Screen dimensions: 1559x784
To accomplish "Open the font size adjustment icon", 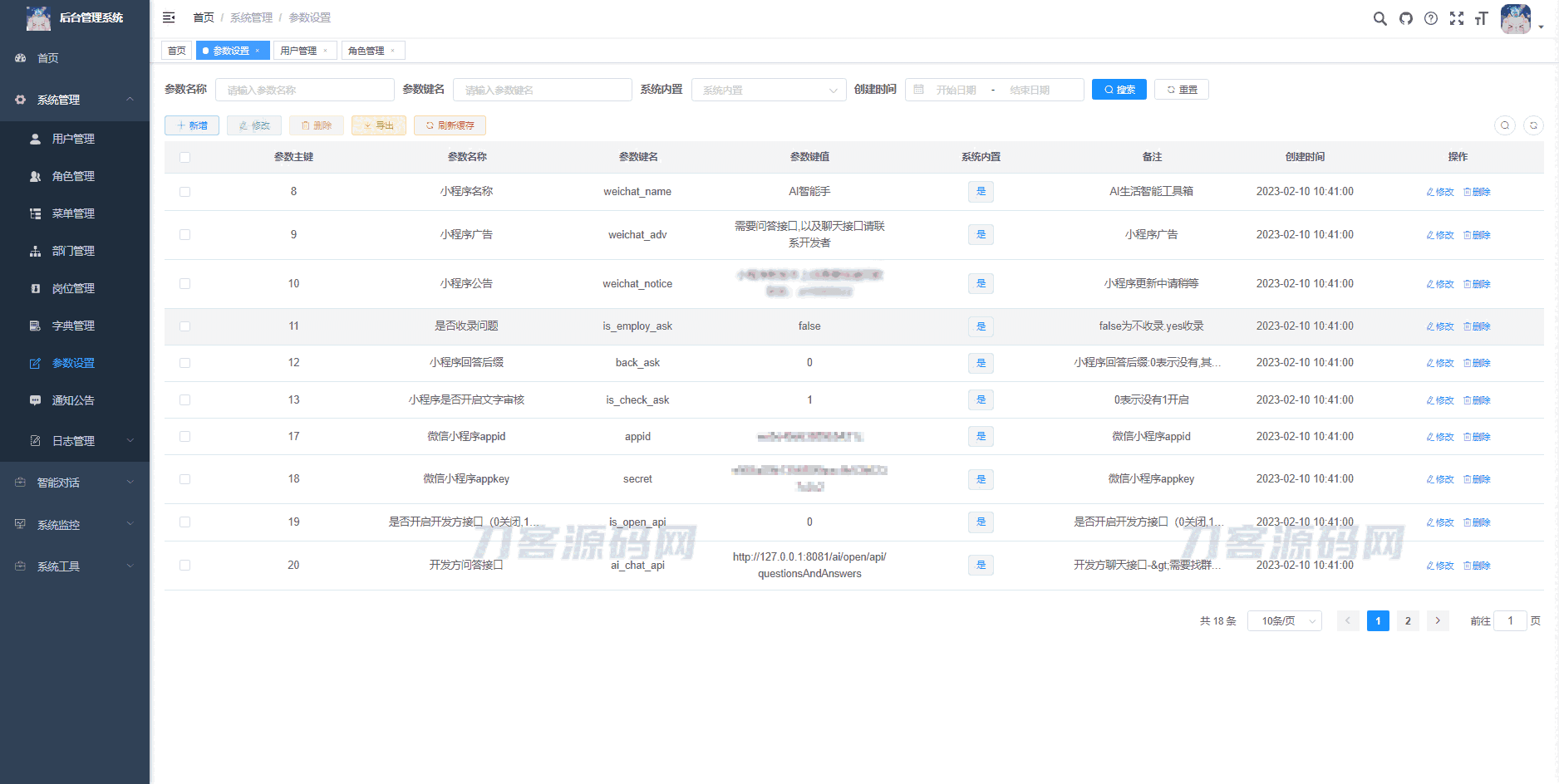I will [x=1481, y=18].
